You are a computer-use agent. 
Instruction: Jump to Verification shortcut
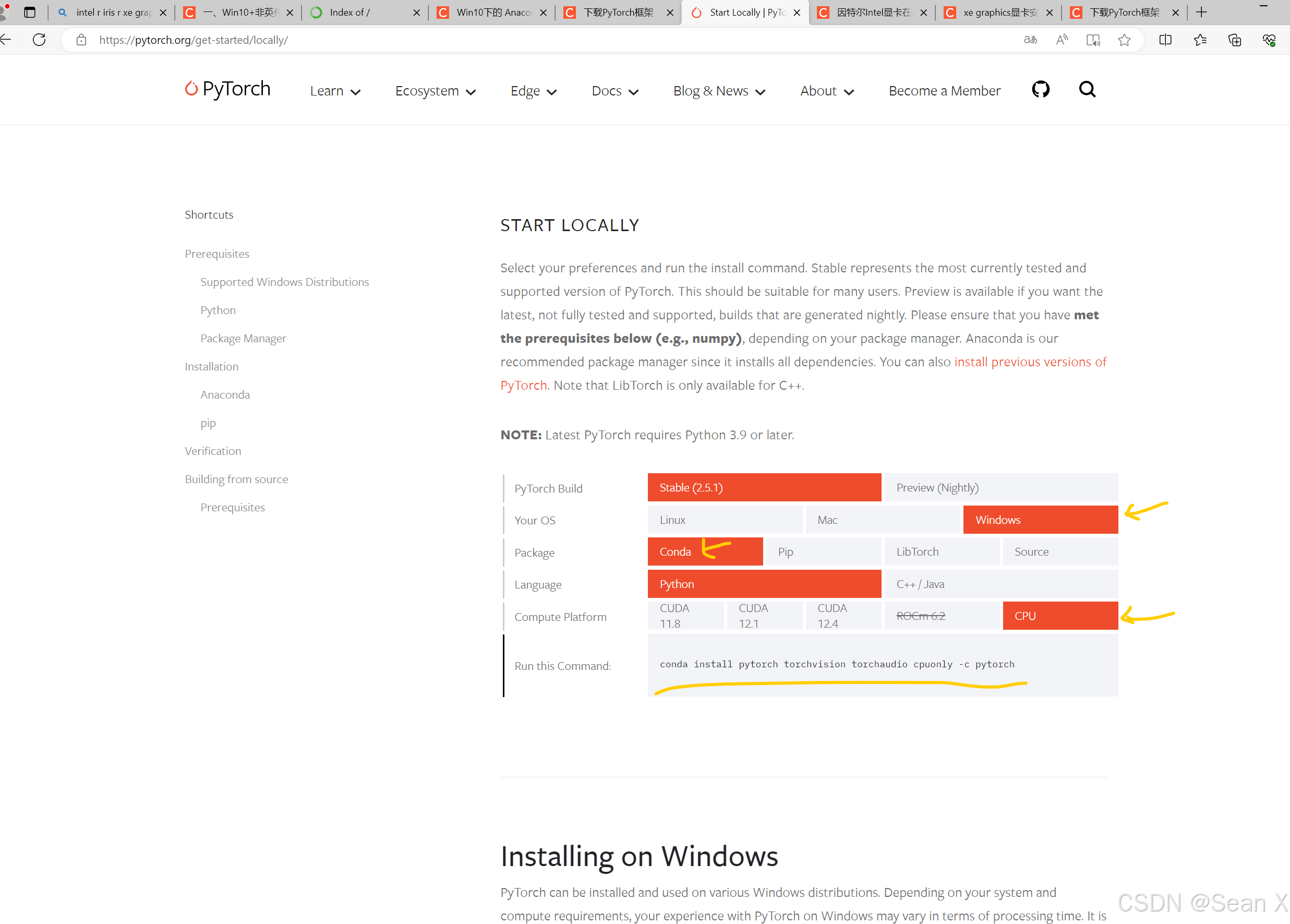tap(213, 451)
